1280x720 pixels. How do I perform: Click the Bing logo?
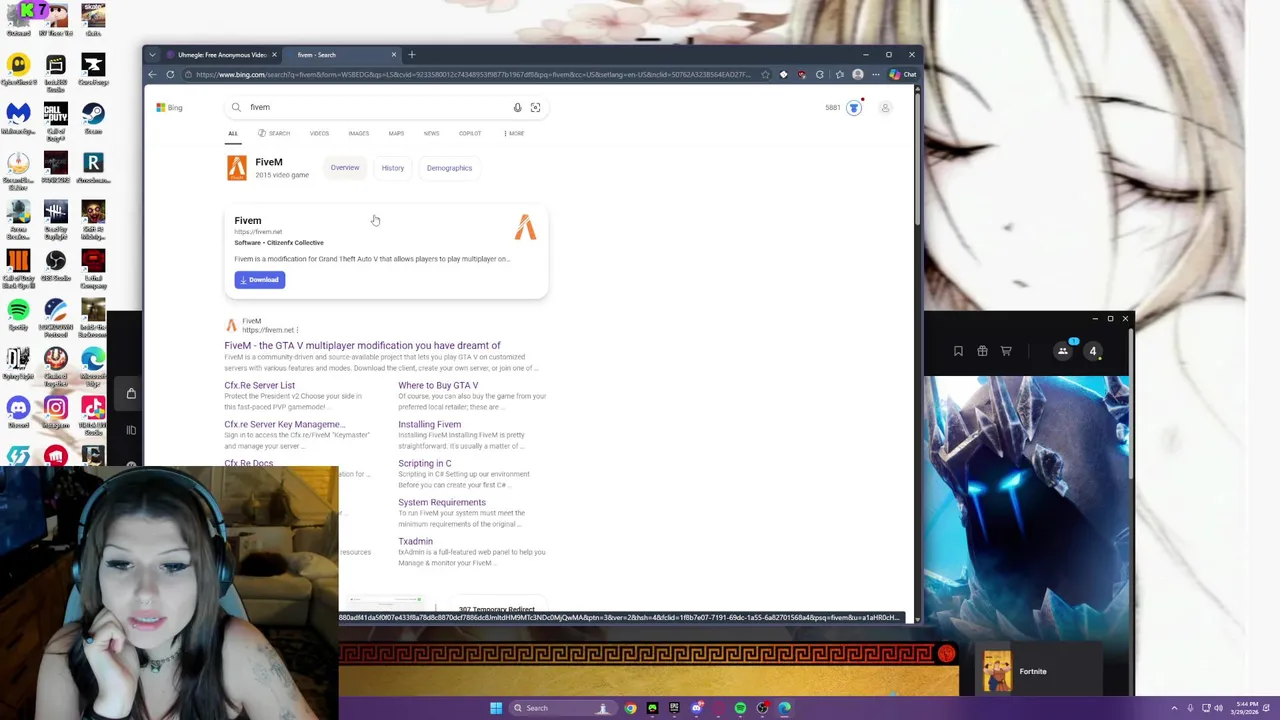click(x=169, y=107)
